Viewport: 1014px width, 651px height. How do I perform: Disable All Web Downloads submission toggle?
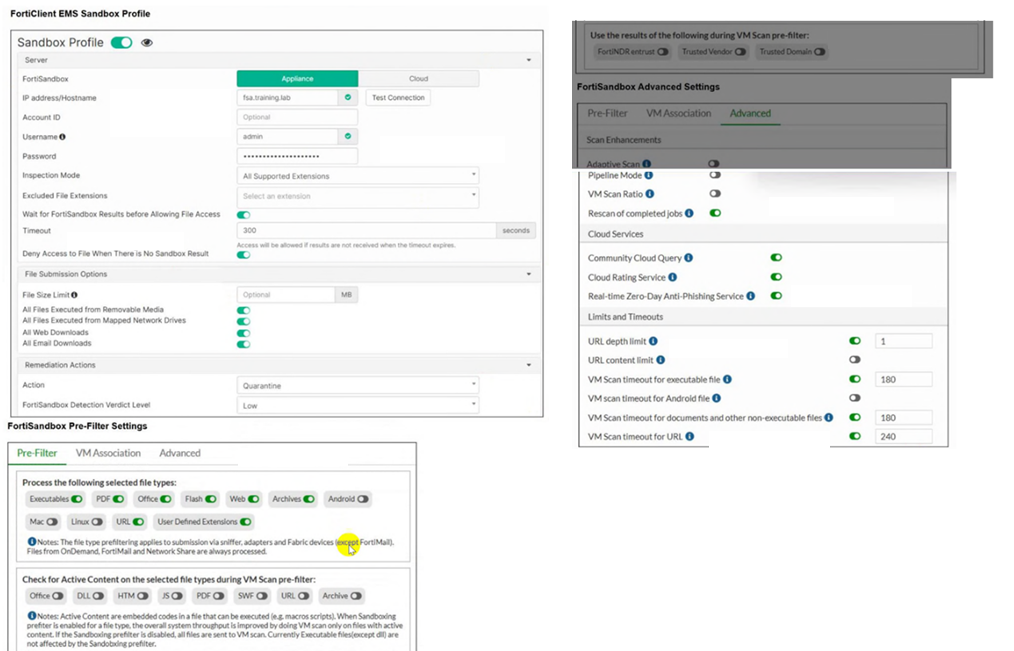pyautogui.click(x=243, y=333)
